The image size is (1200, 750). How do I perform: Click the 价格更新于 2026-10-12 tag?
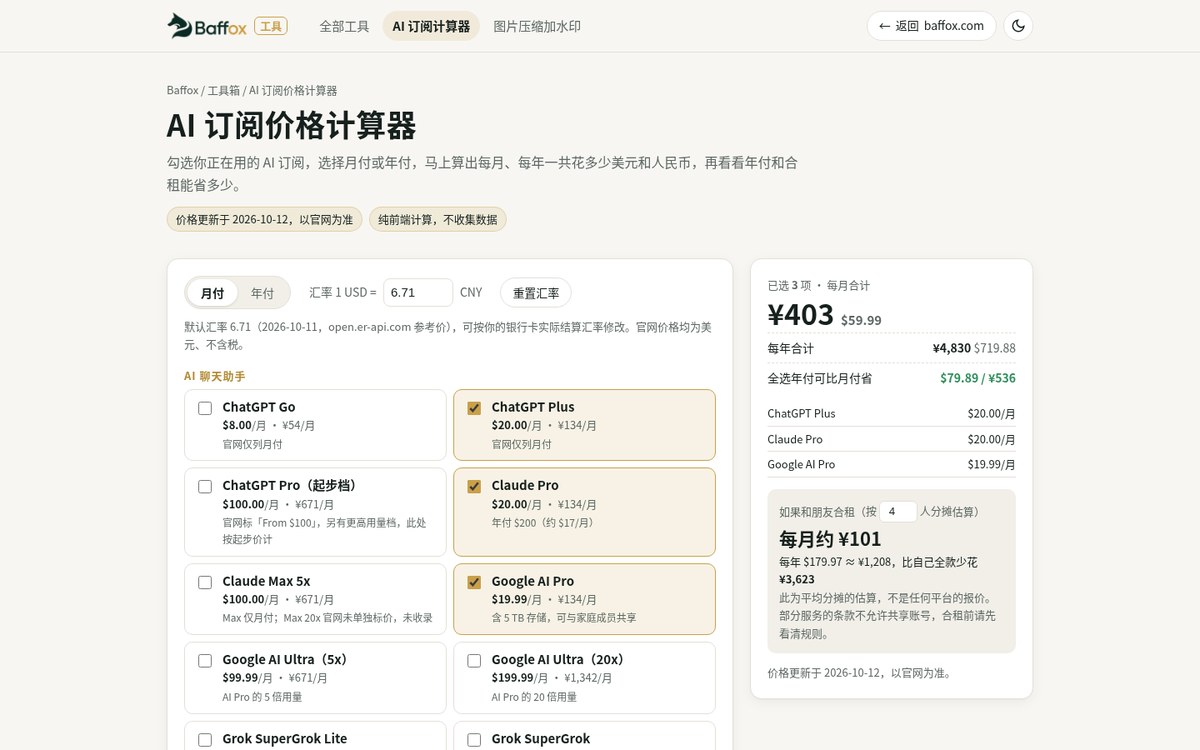click(264, 219)
